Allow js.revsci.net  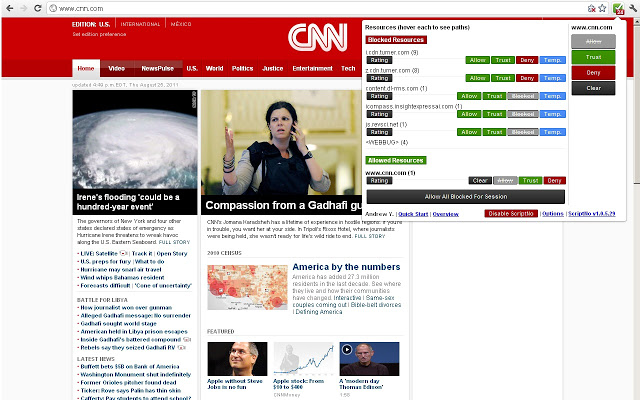(x=469, y=132)
